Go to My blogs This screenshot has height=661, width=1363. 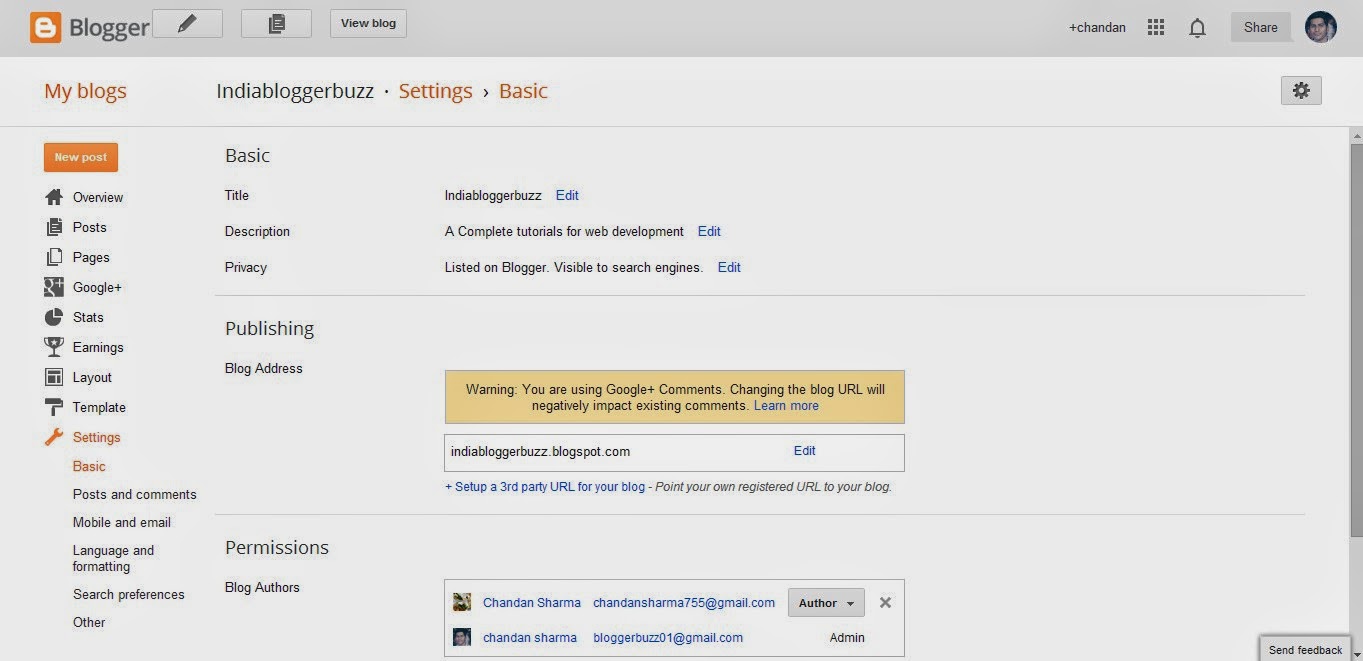click(85, 91)
